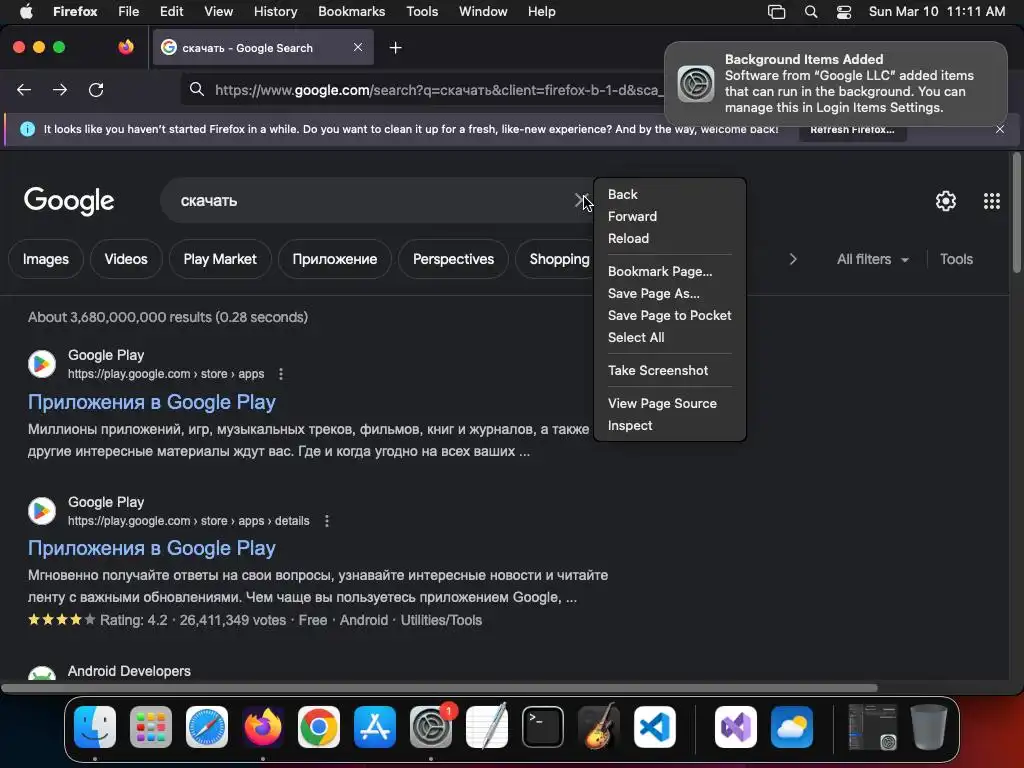Select the Play Market filter chip
The image size is (1024, 768).
220,259
